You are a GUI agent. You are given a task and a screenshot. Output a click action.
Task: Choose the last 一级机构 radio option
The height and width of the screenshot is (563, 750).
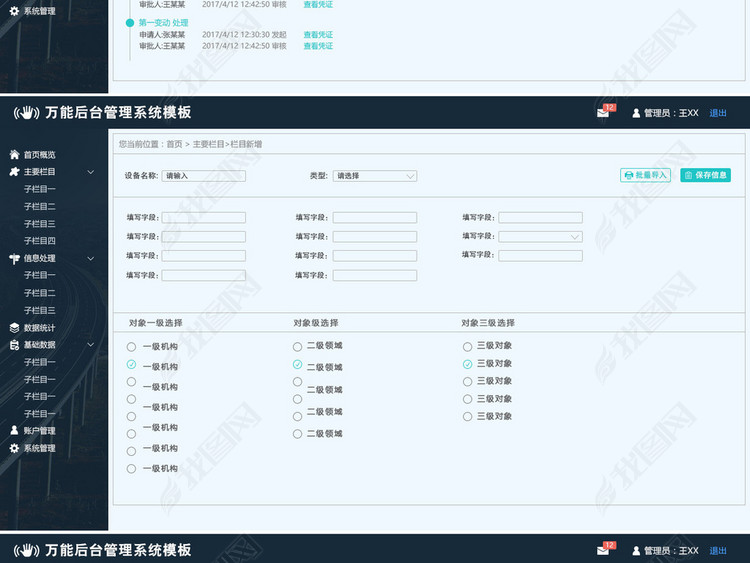point(131,469)
